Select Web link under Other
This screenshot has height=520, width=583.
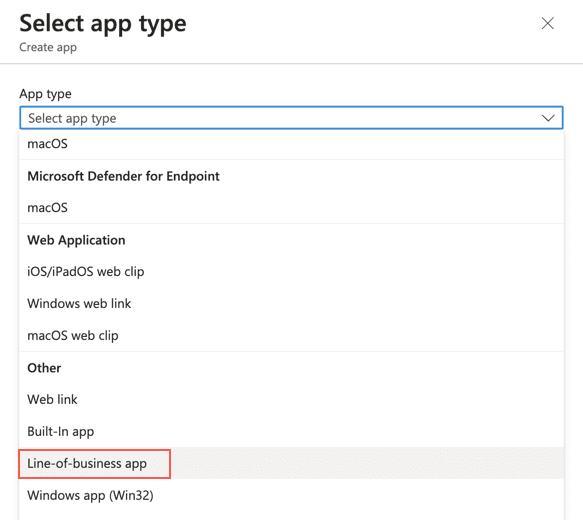pos(292,399)
